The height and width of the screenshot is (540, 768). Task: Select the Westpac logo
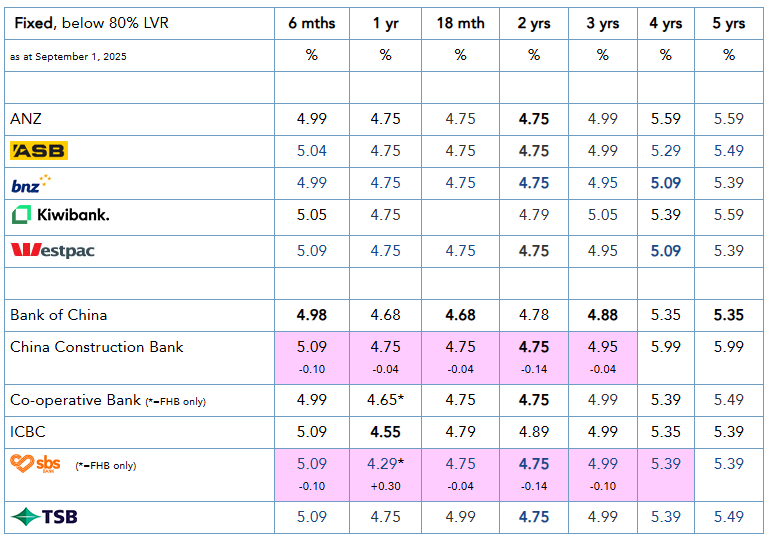coord(52,250)
